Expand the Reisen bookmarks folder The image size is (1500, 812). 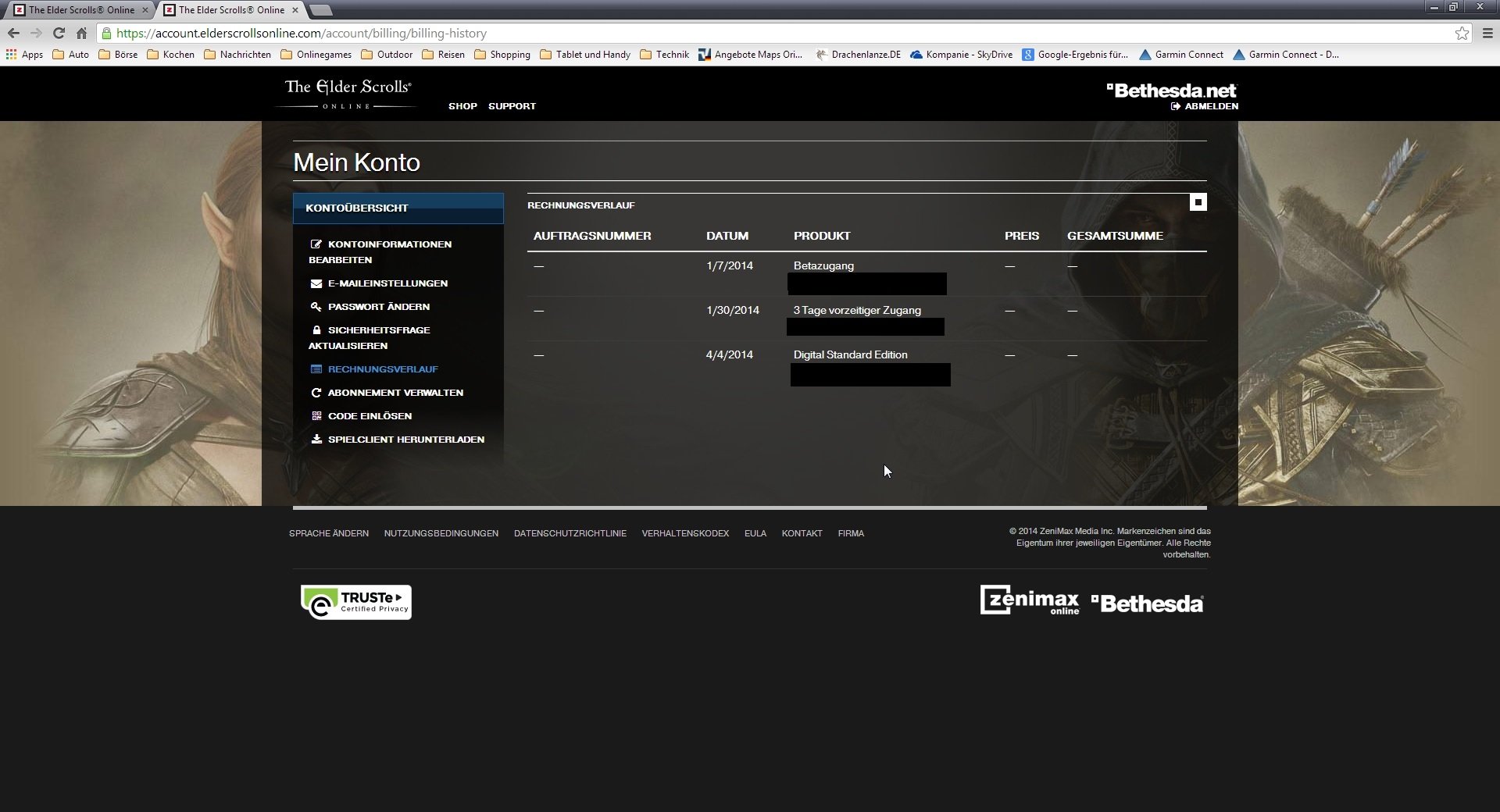point(443,55)
